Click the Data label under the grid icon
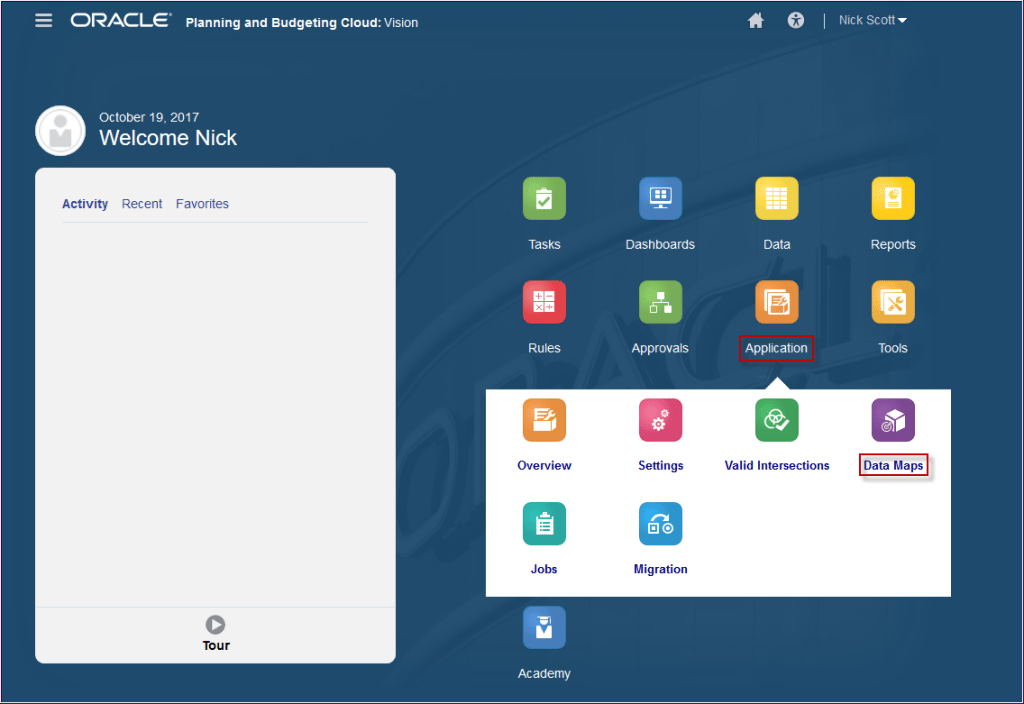Viewport: 1024px width, 704px height. click(x=776, y=244)
